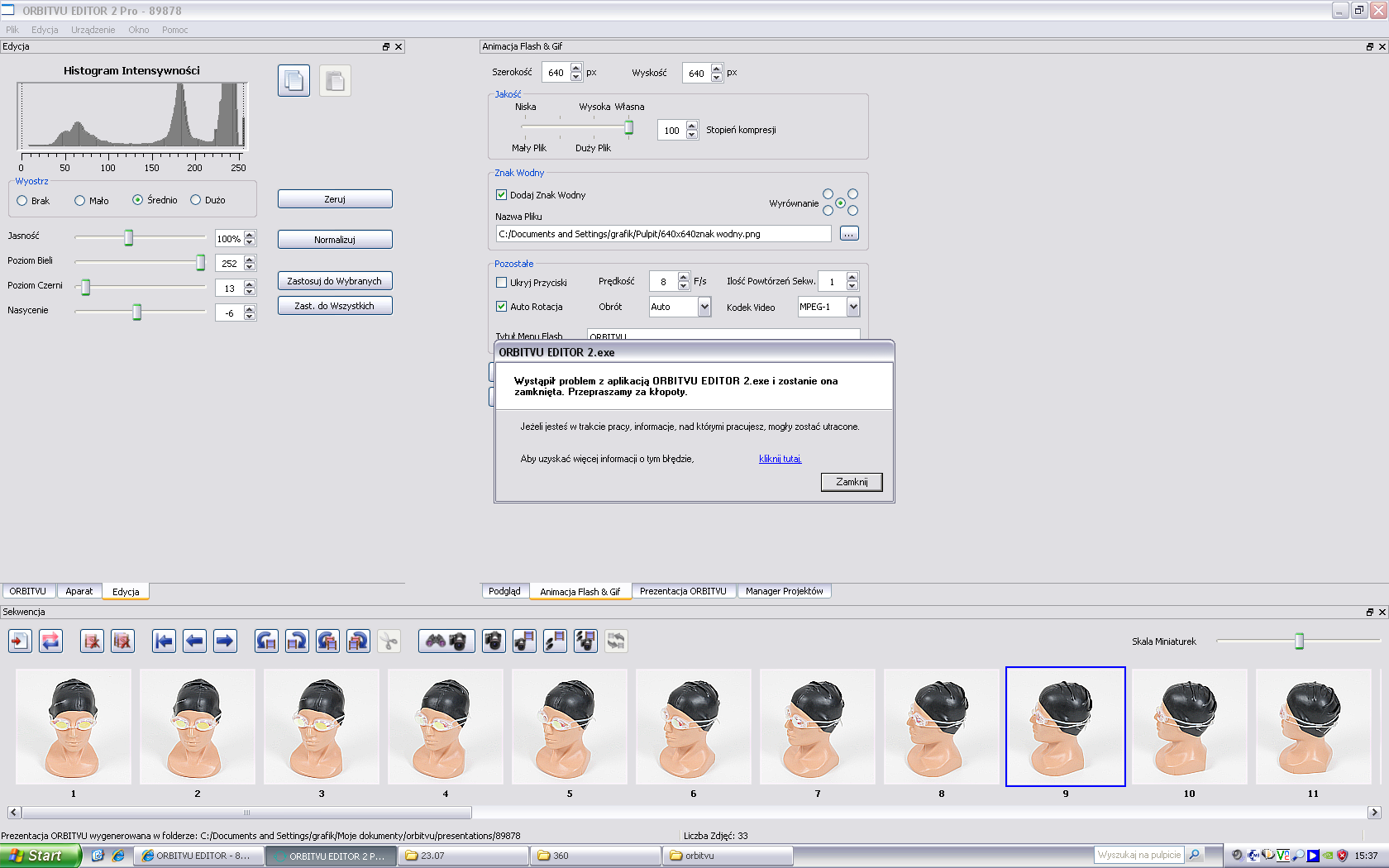
Task: Click the rotate frame left icon
Action: (x=266, y=641)
